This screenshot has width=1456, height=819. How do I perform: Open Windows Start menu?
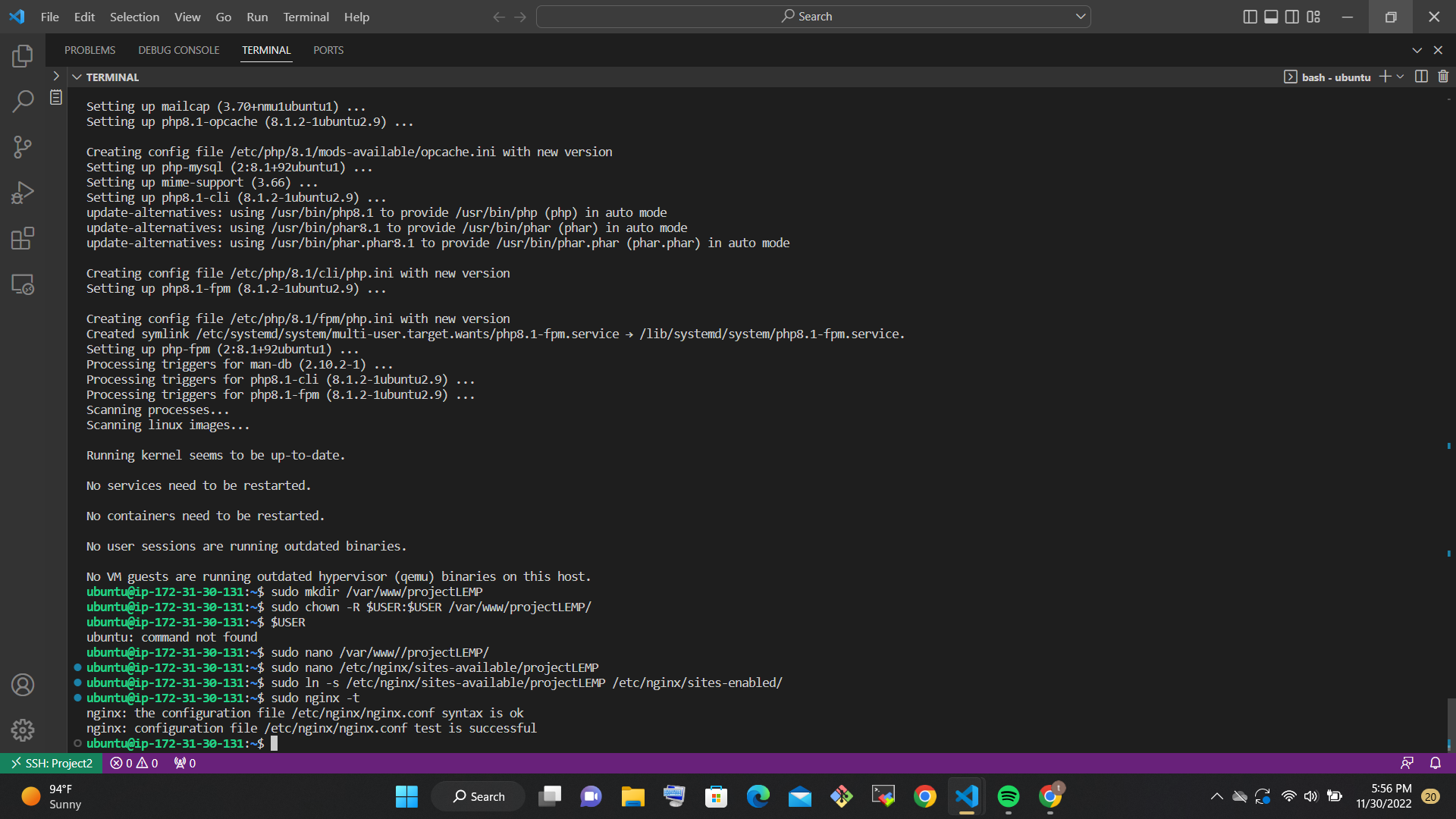[x=406, y=796]
